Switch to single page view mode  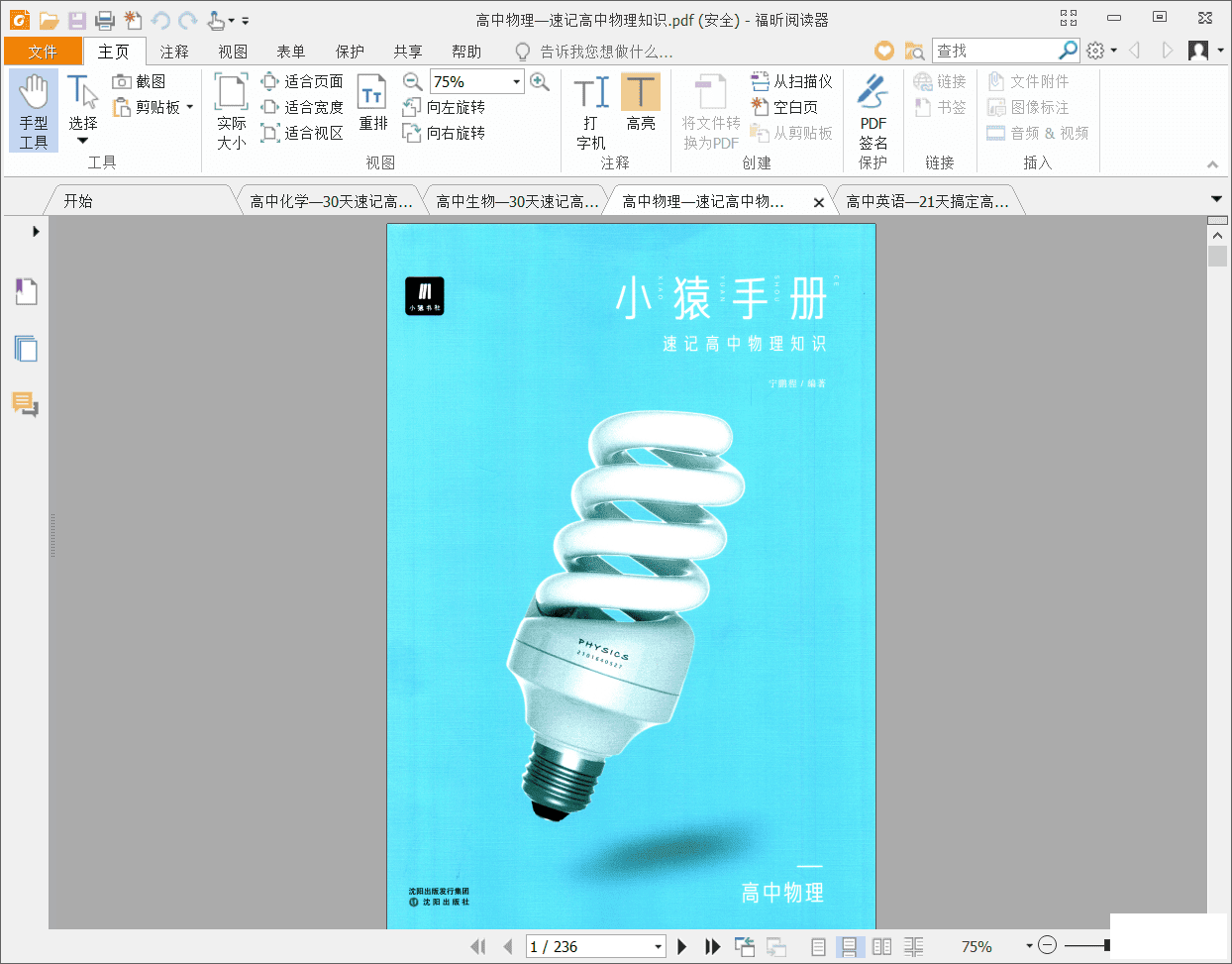[818, 947]
